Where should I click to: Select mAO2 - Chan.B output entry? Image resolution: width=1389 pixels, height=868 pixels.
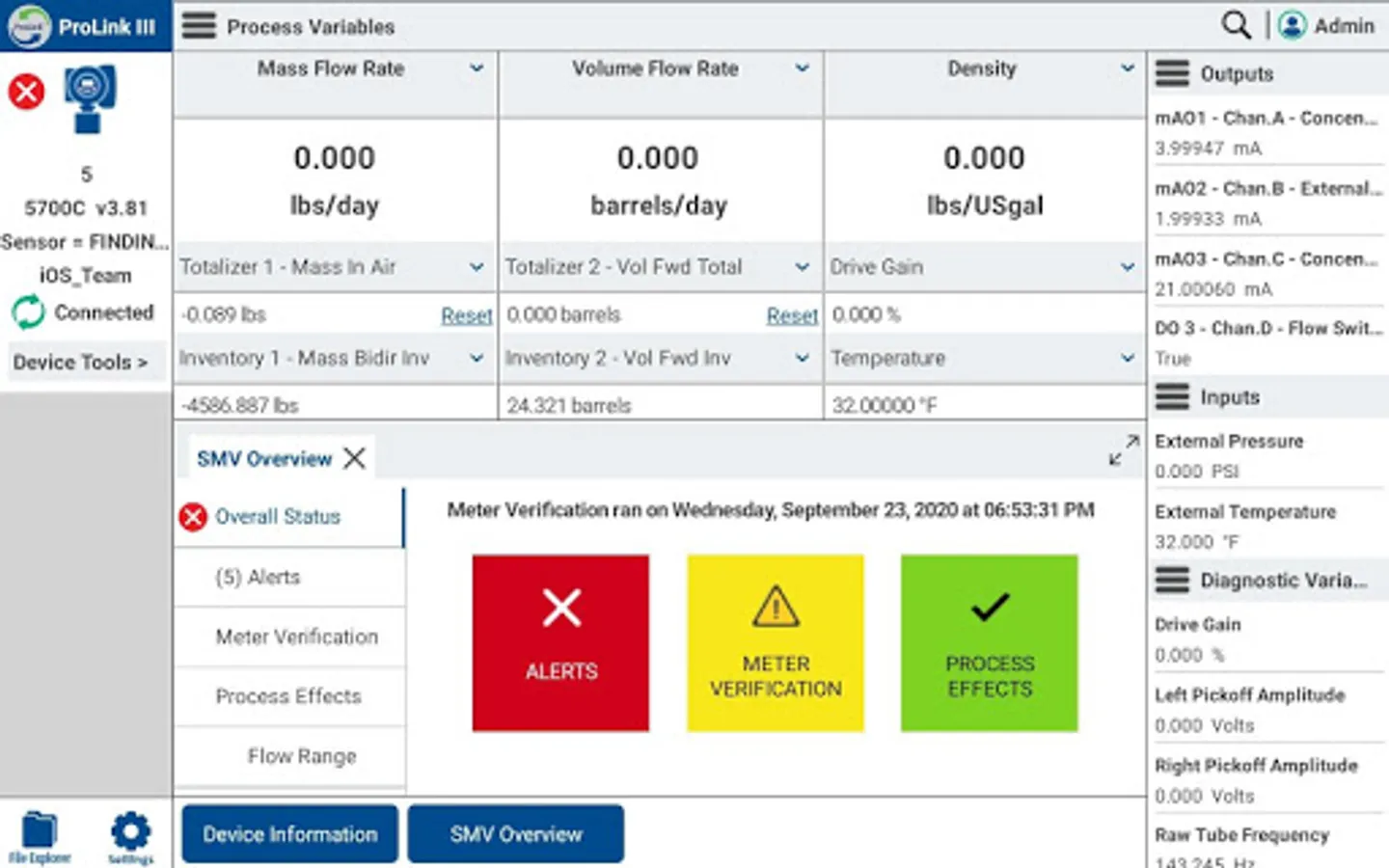pos(1267,188)
